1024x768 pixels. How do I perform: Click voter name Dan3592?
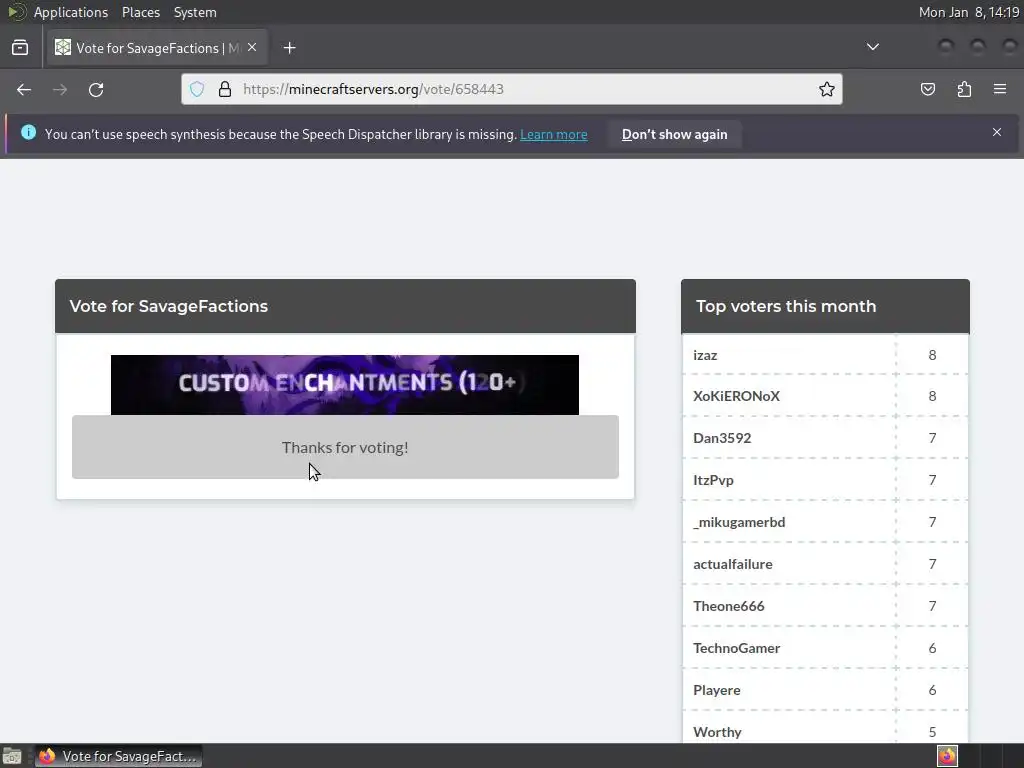coord(722,438)
